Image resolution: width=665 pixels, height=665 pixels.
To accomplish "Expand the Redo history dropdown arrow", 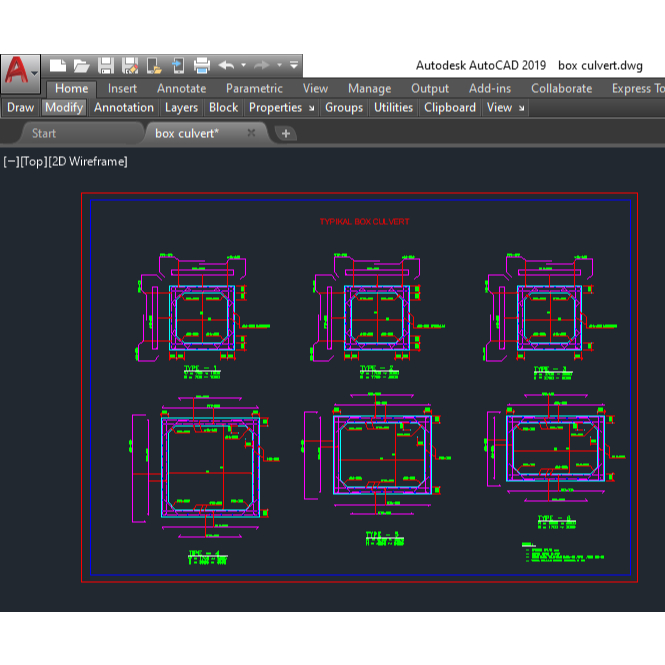I will tap(279, 65).
